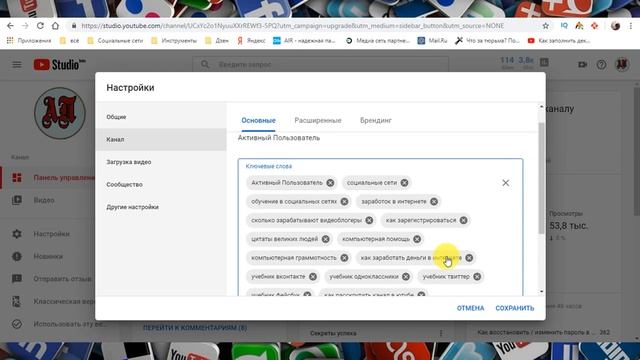Open Настройки gear in Studio sidebar
Screen dimensions: 640x360
[x=48, y=234]
